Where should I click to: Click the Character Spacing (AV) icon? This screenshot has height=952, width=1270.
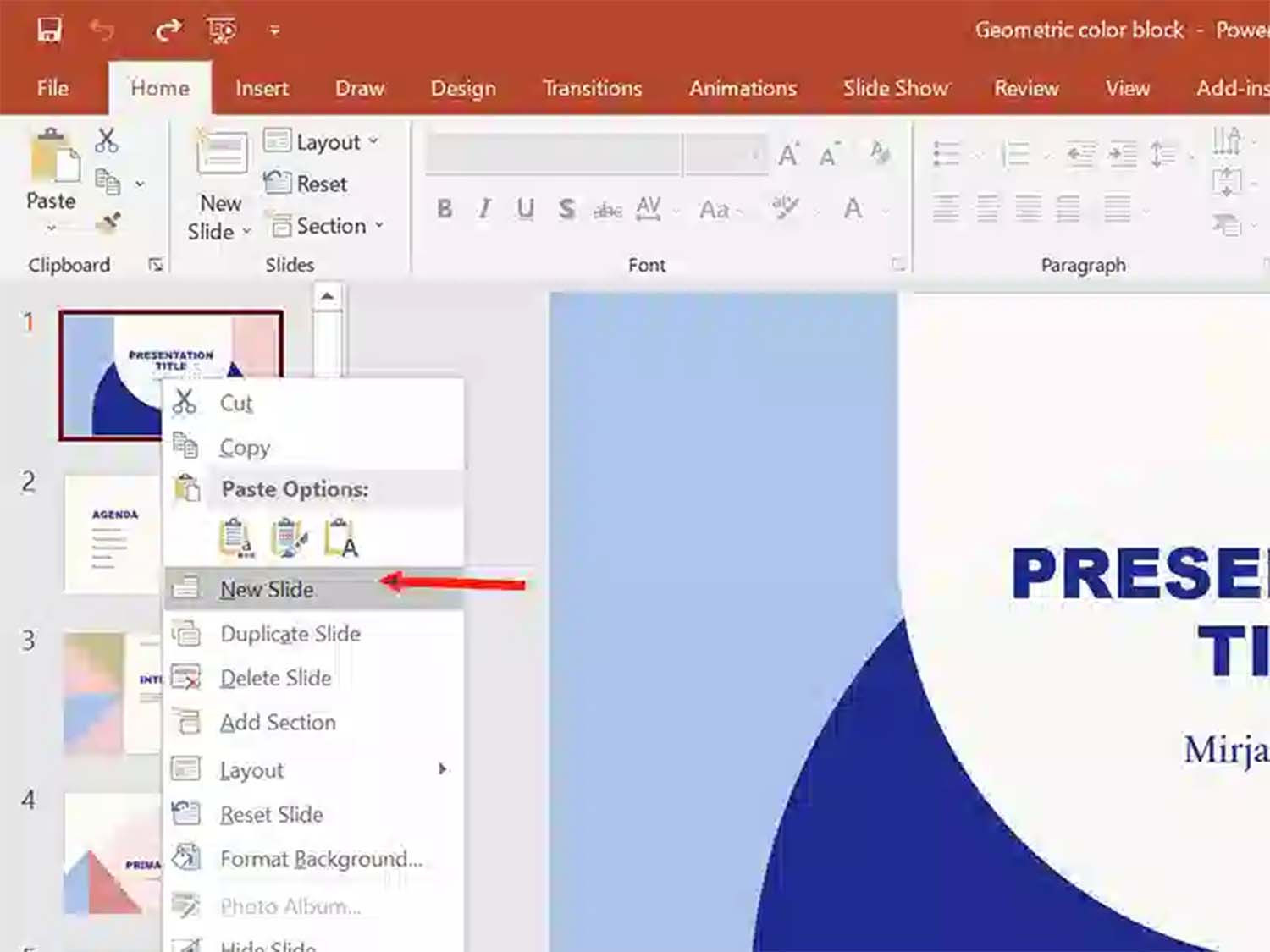pos(649,209)
